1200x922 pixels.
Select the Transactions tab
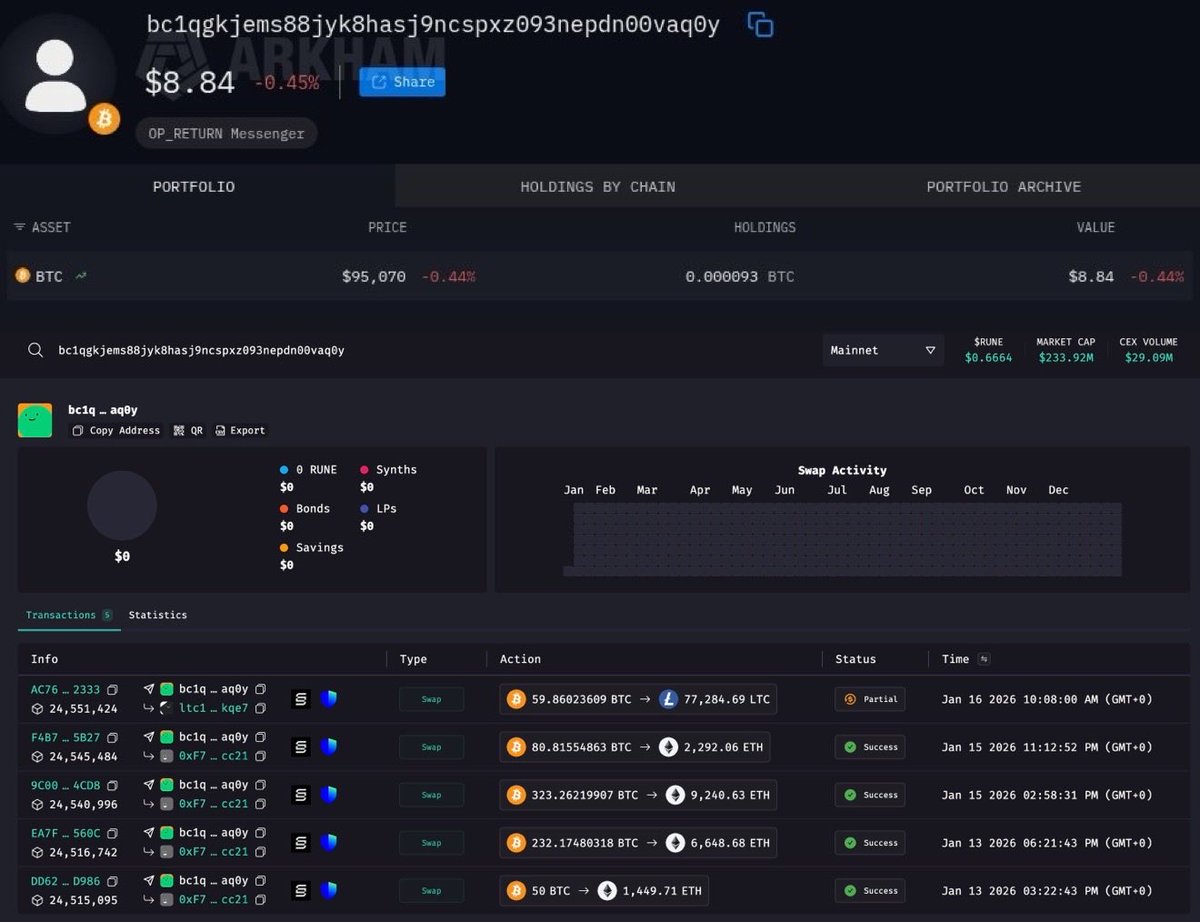click(69, 615)
